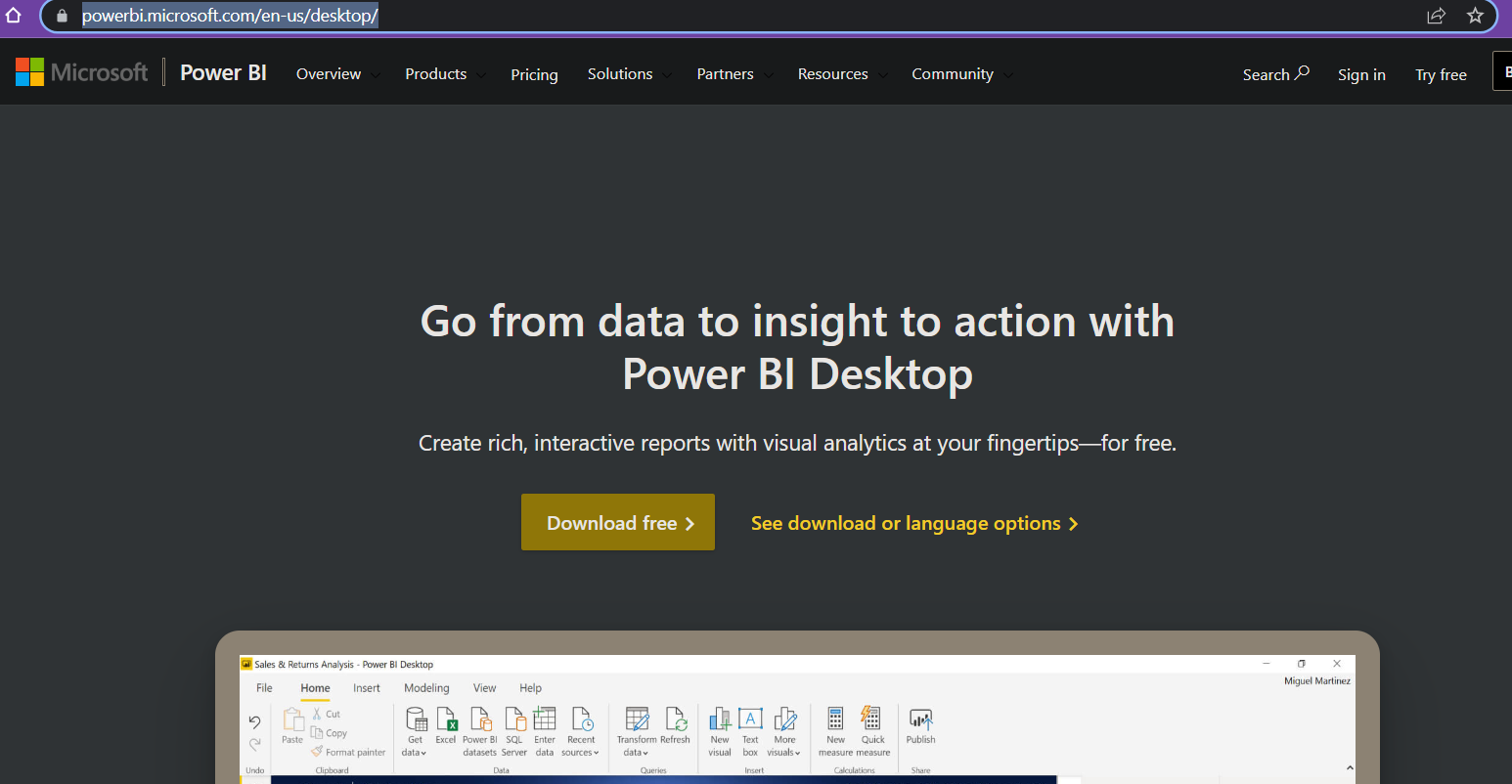Click the browser home icon
The width and height of the screenshot is (1512, 784).
14,16
